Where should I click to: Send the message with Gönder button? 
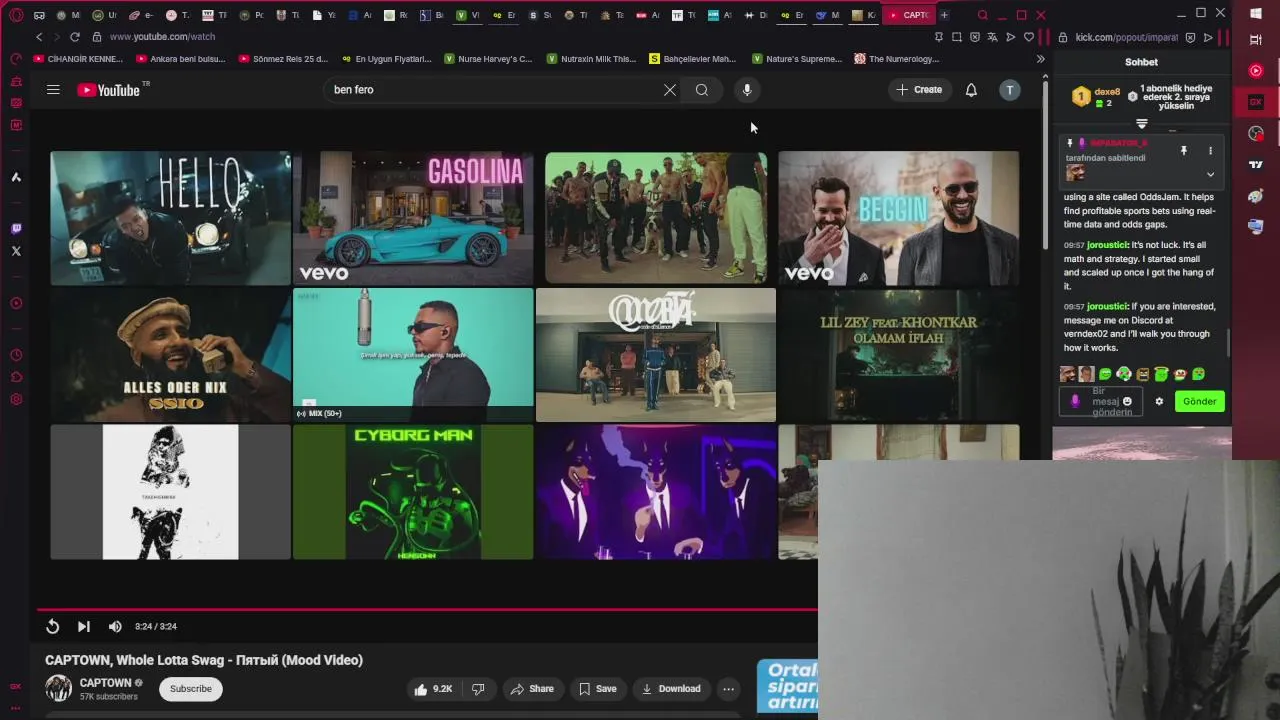pos(1200,401)
